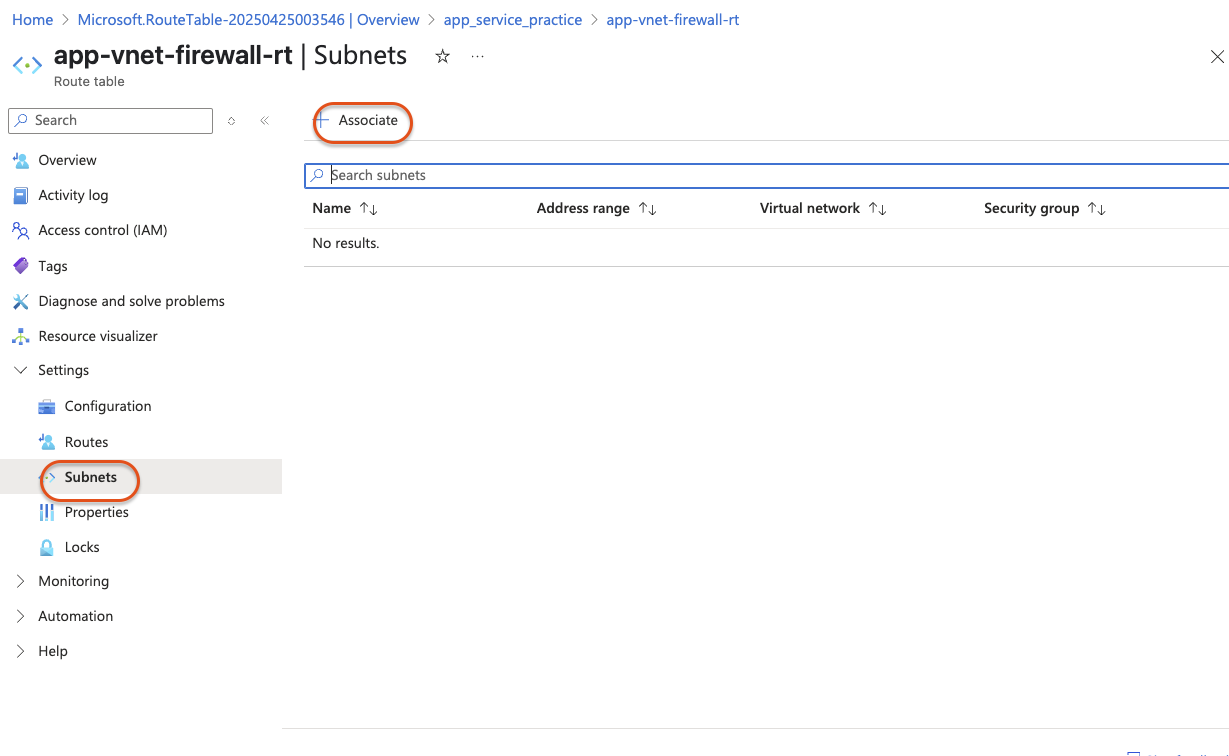Collapse the sidebar menu with double chevron
Screen dimensions: 1229x756
point(264,120)
